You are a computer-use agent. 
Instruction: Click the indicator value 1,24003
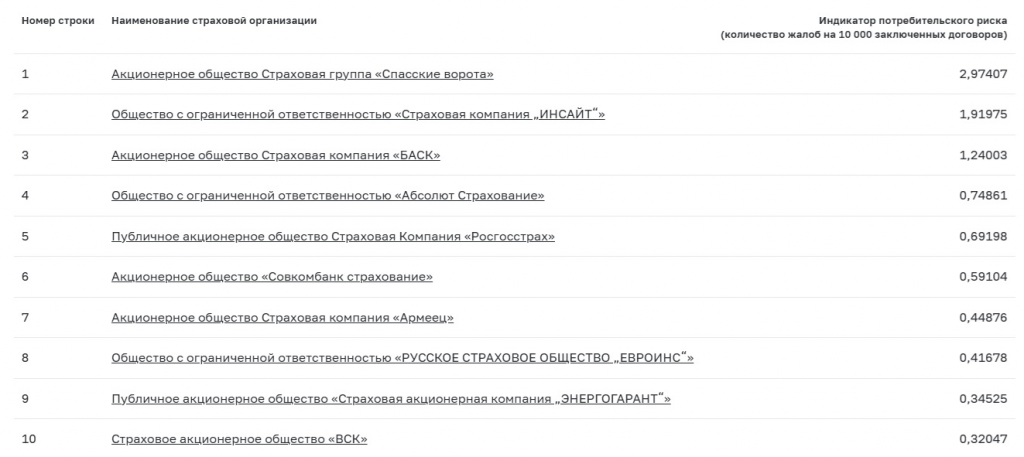pos(984,155)
